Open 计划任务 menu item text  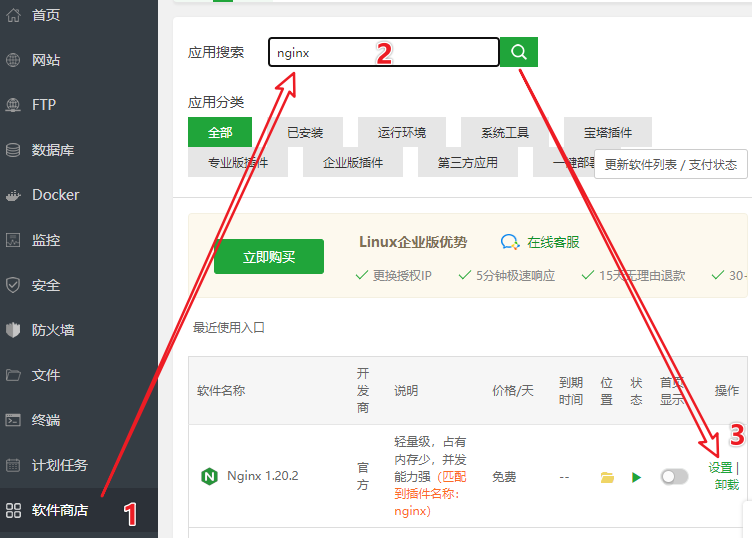[x=60, y=465]
